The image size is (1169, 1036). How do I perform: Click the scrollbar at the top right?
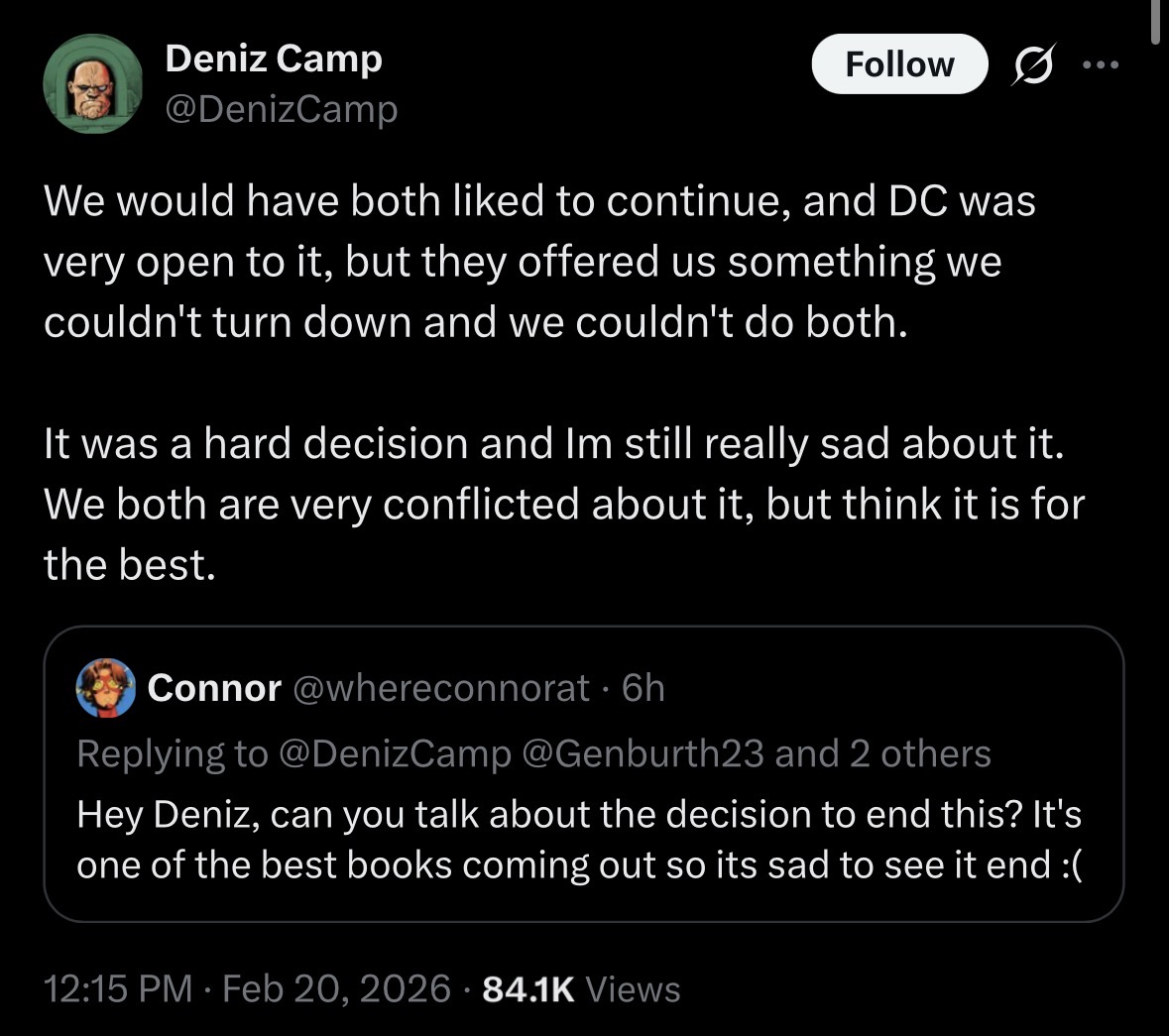coord(1154,22)
